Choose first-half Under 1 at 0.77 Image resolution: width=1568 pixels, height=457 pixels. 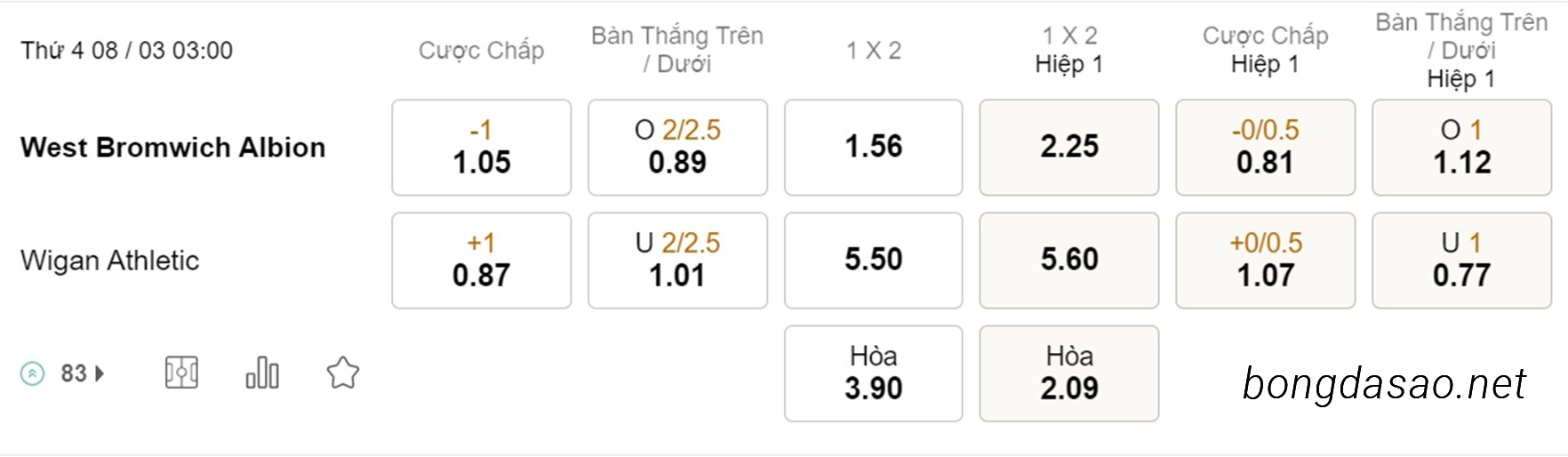click(1462, 261)
